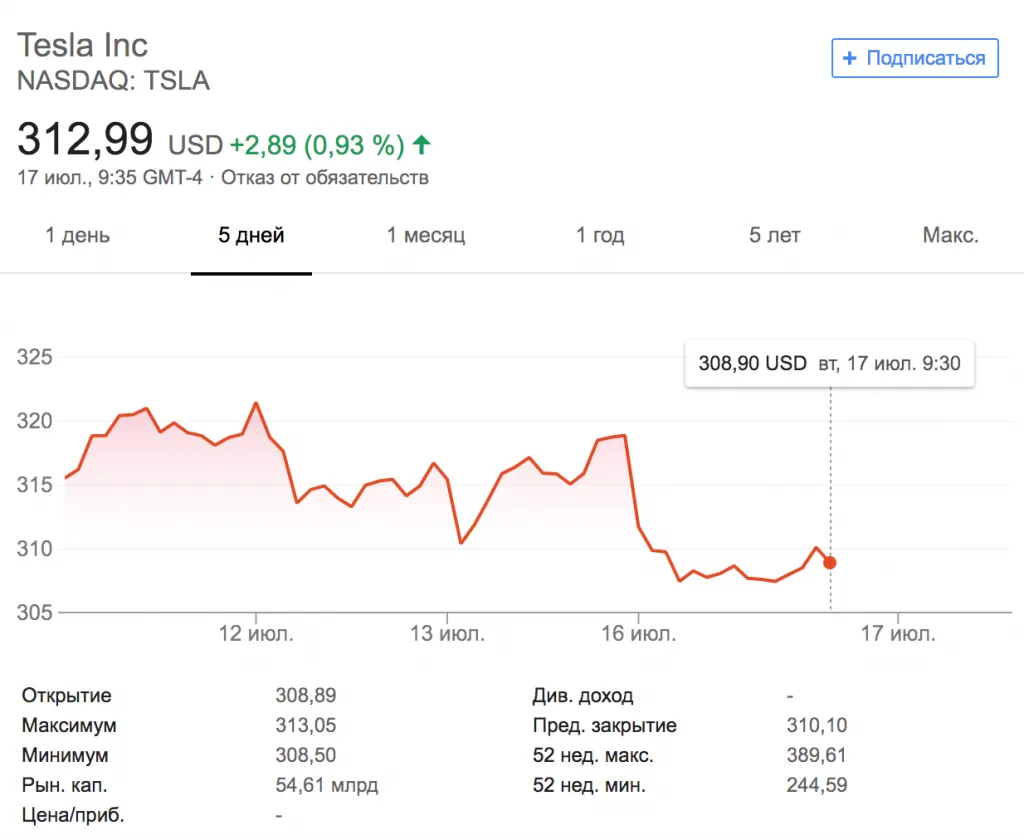
Task: Open the 1 месяц chart range
Action: pyautogui.click(x=426, y=236)
